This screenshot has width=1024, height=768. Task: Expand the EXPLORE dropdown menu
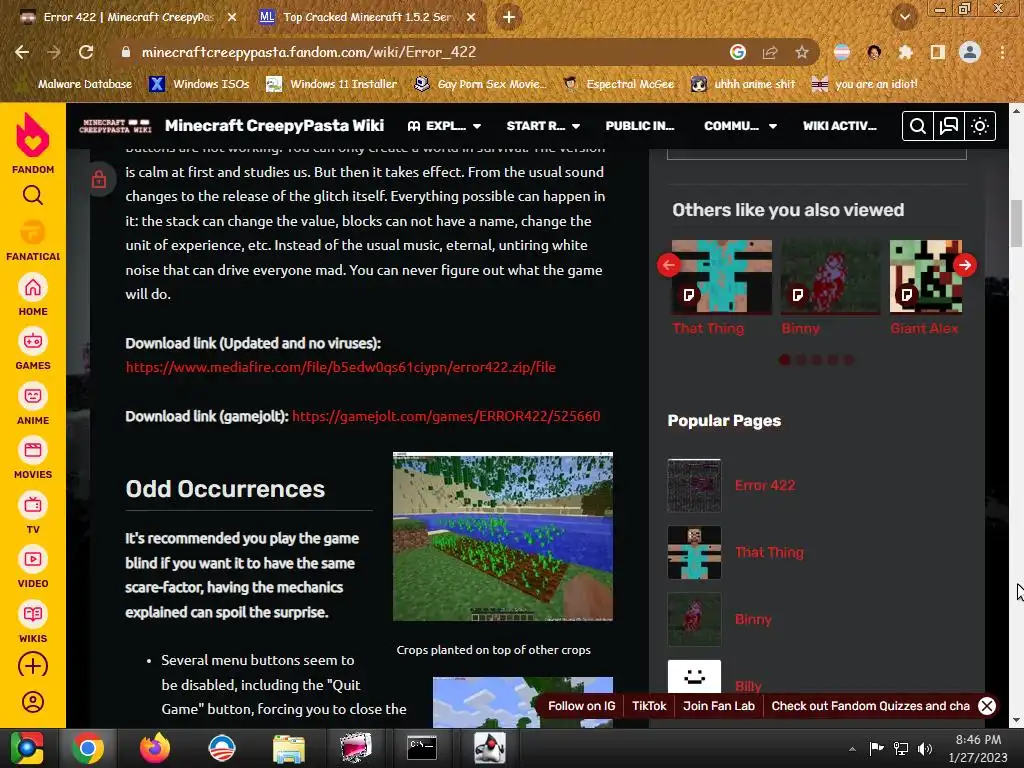(444, 126)
